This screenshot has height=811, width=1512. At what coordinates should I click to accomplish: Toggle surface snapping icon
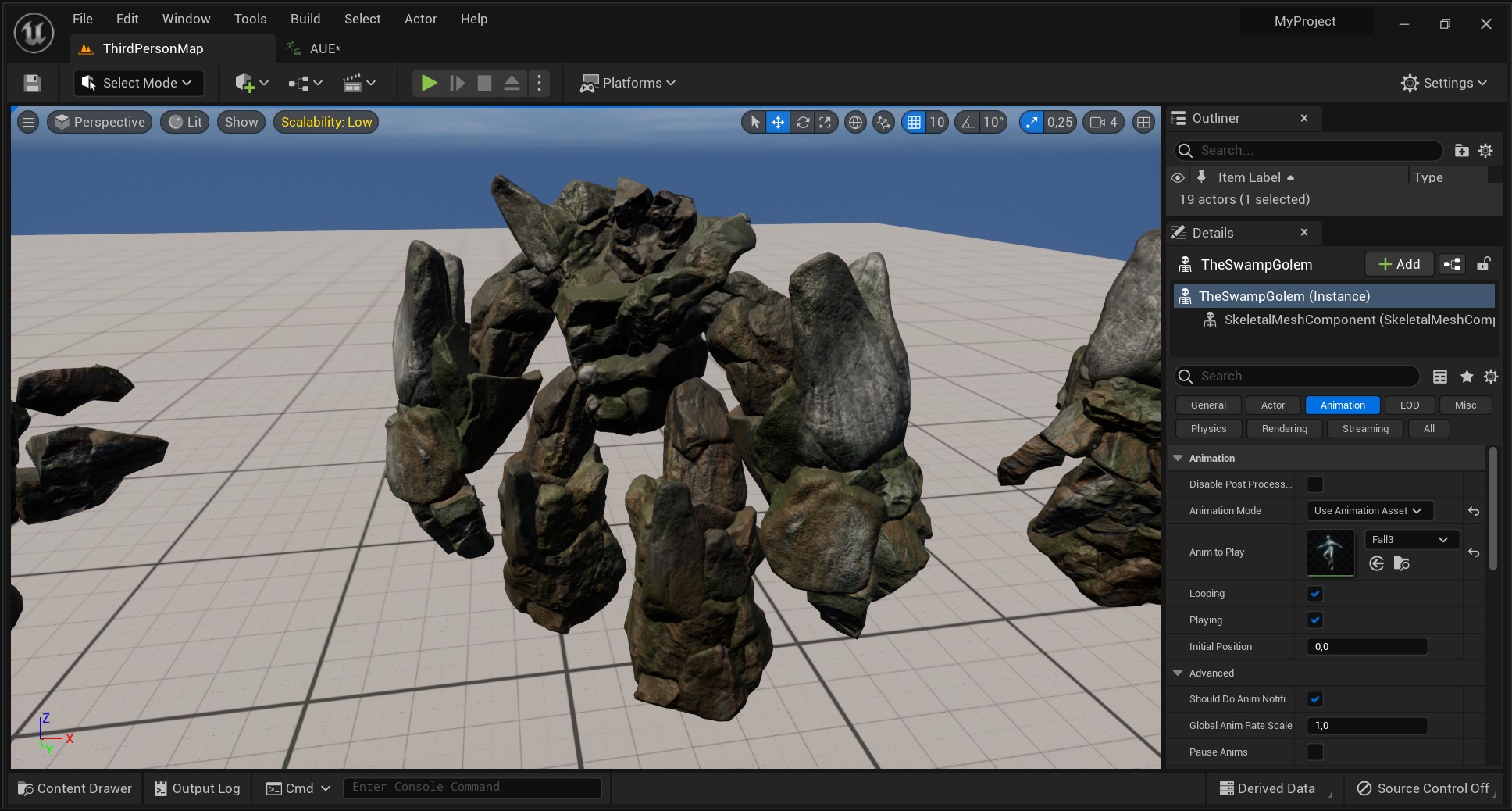(x=883, y=122)
